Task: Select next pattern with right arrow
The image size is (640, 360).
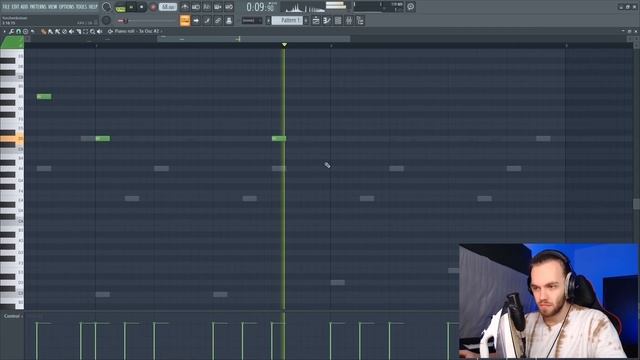Action: 306,20
